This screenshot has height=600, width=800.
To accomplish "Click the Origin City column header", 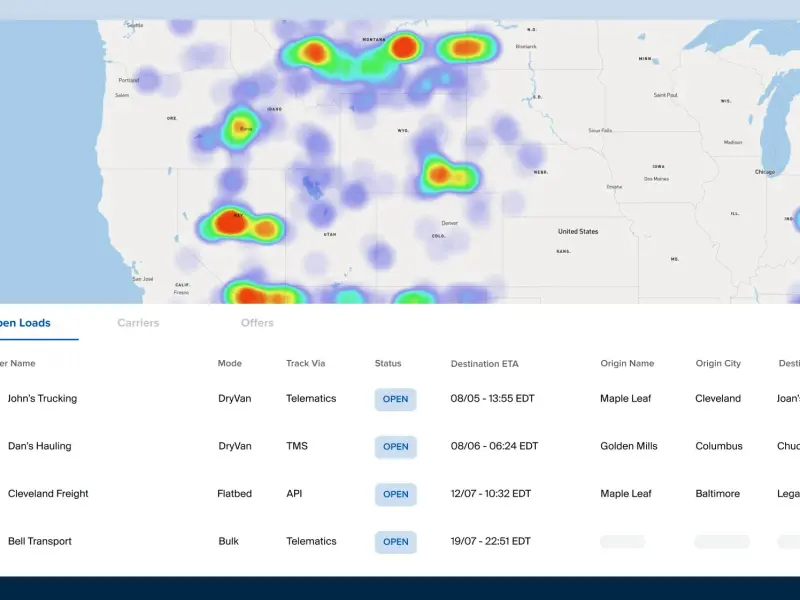I will (x=718, y=364).
